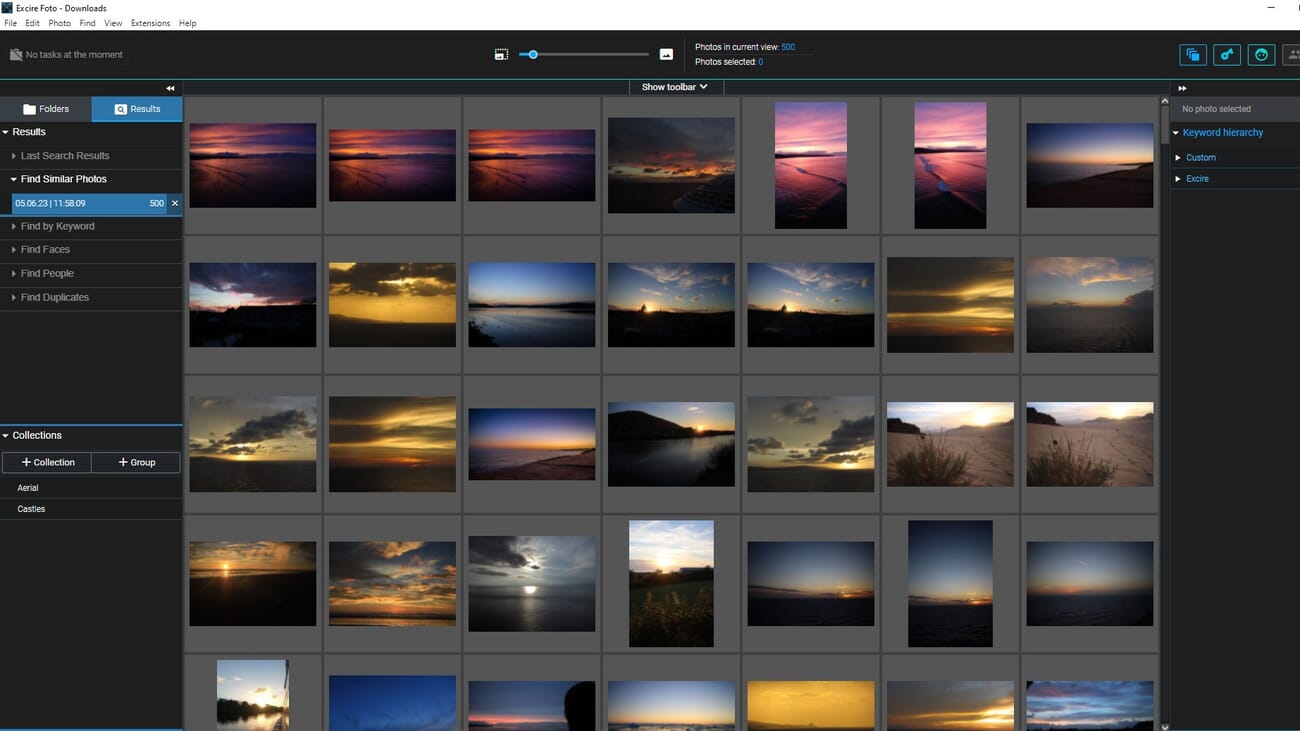Remove the 05.06.23 search result via its X
This screenshot has height=731, width=1300.
[174, 203]
